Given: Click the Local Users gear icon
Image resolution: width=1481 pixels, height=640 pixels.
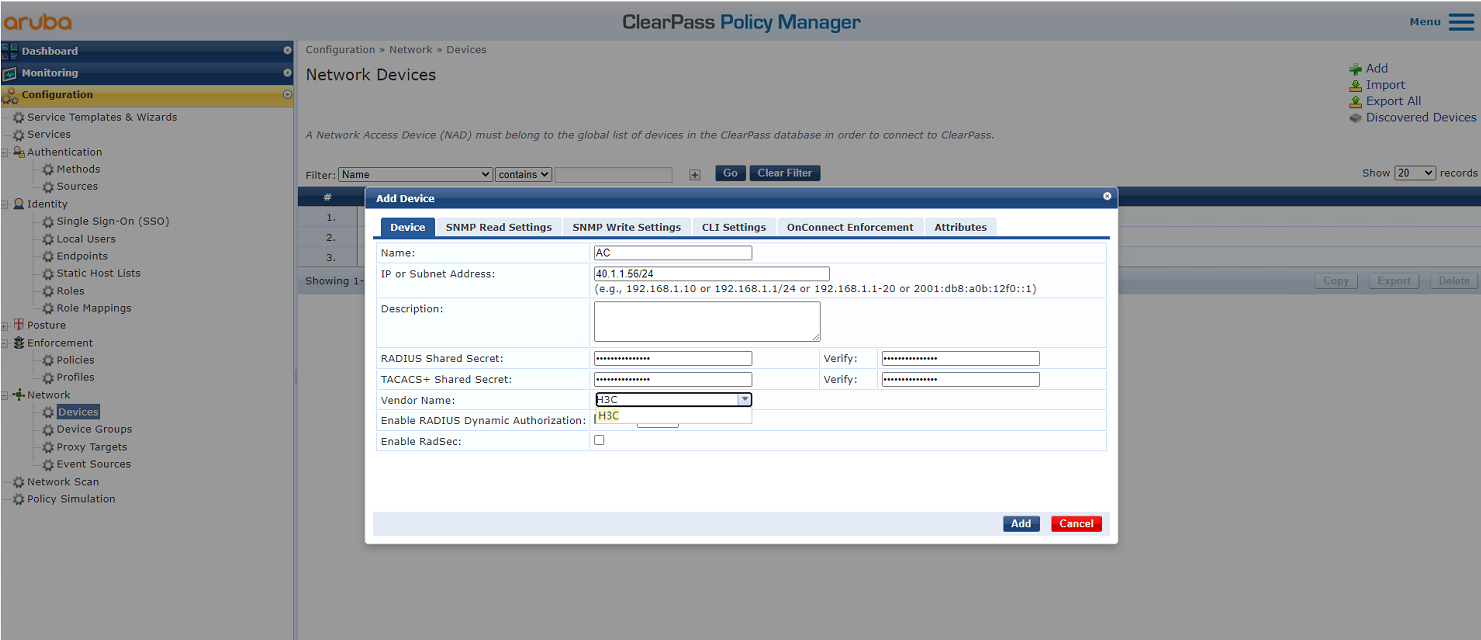Looking at the screenshot, I should pyautogui.click(x=48, y=239).
